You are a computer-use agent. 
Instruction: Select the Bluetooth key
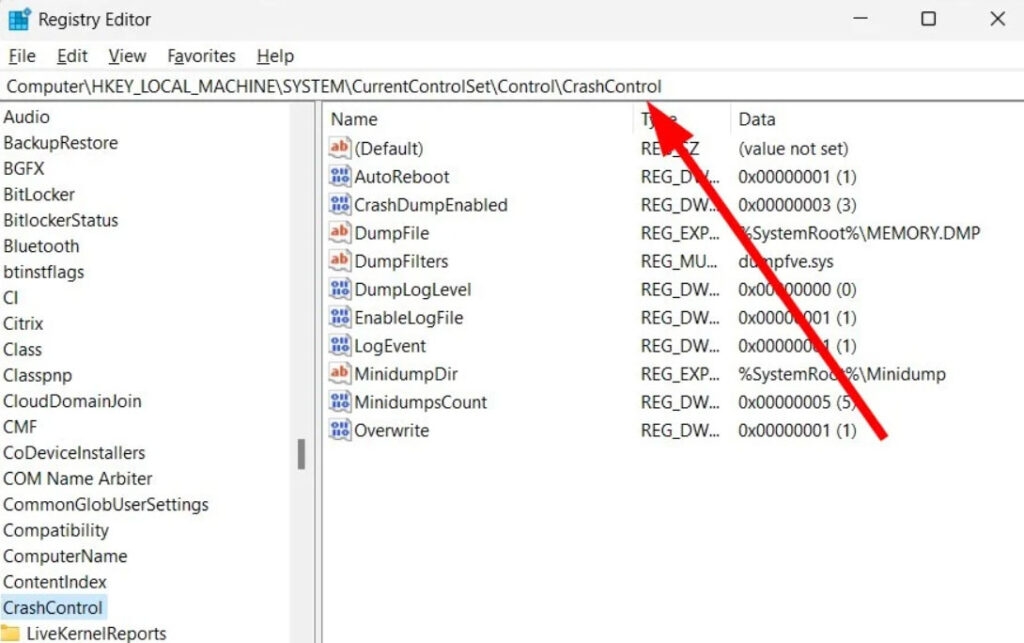point(41,246)
